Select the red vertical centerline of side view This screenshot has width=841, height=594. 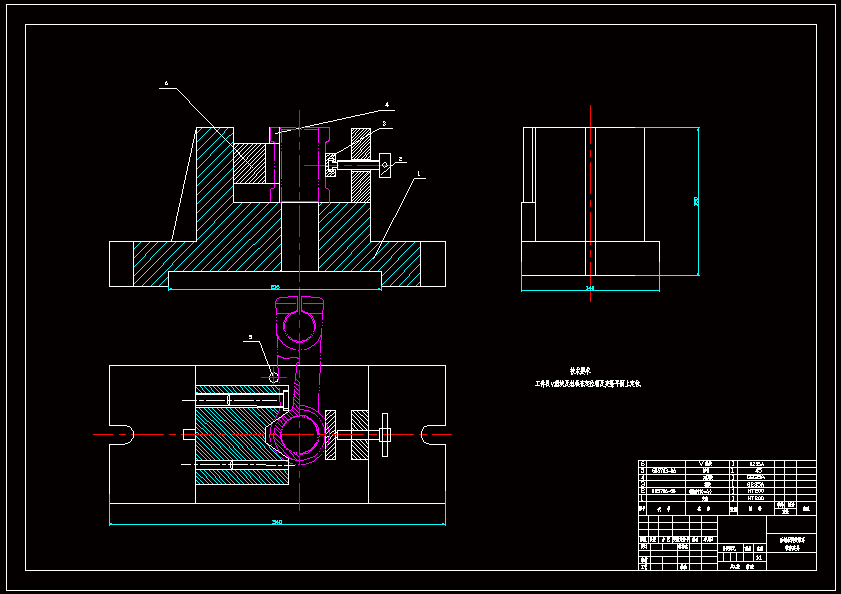click(x=591, y=203)
